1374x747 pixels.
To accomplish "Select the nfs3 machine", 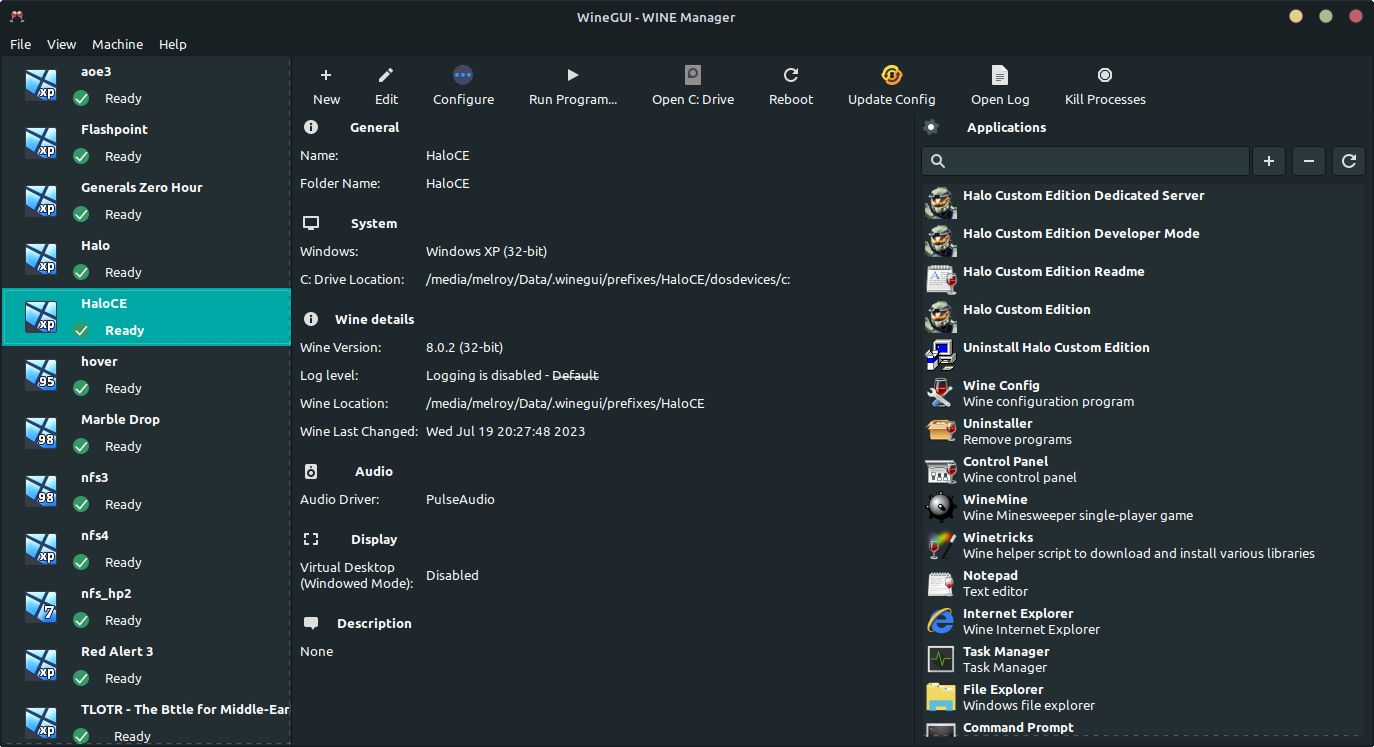I will pyautogui.click(x=146, y=491).
